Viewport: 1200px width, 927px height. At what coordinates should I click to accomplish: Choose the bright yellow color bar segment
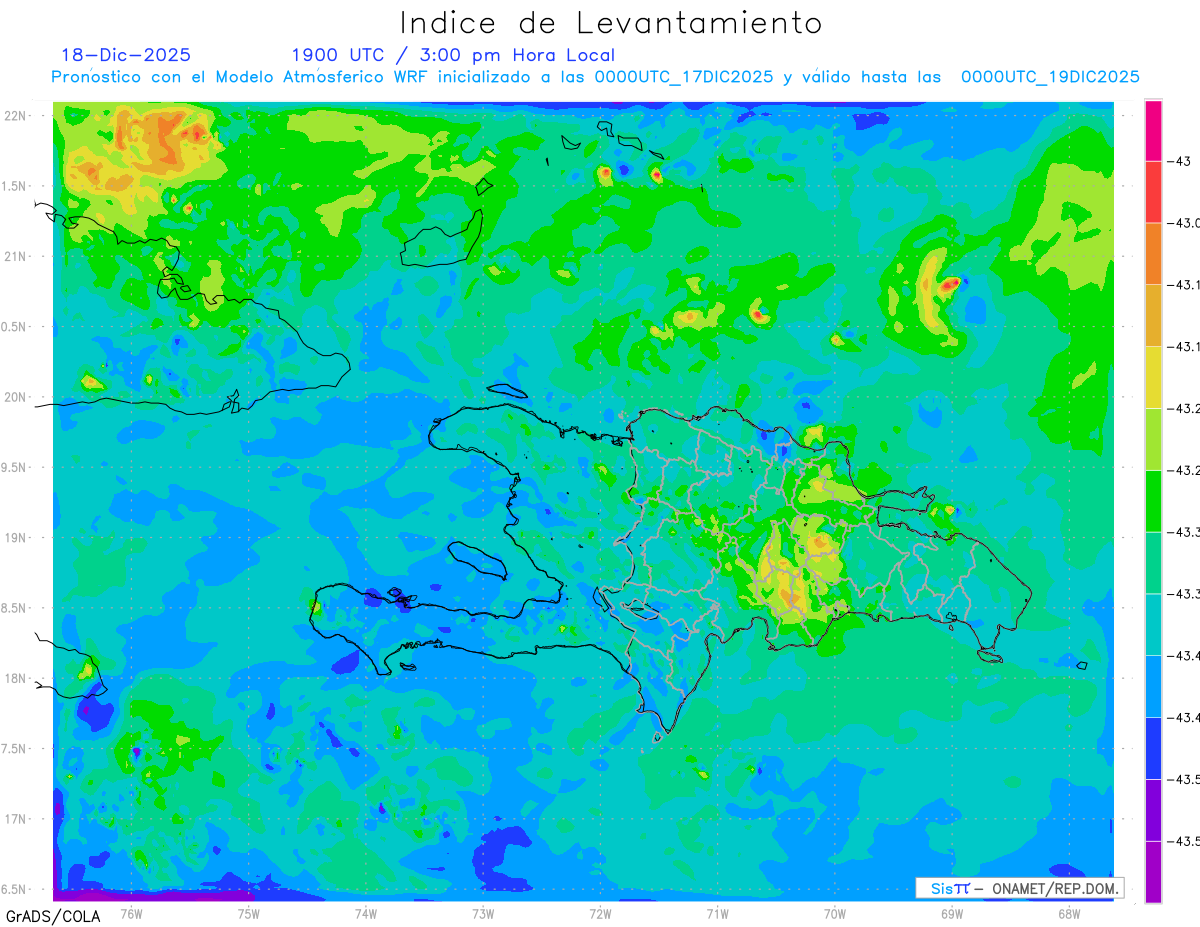coord(1154,377)
